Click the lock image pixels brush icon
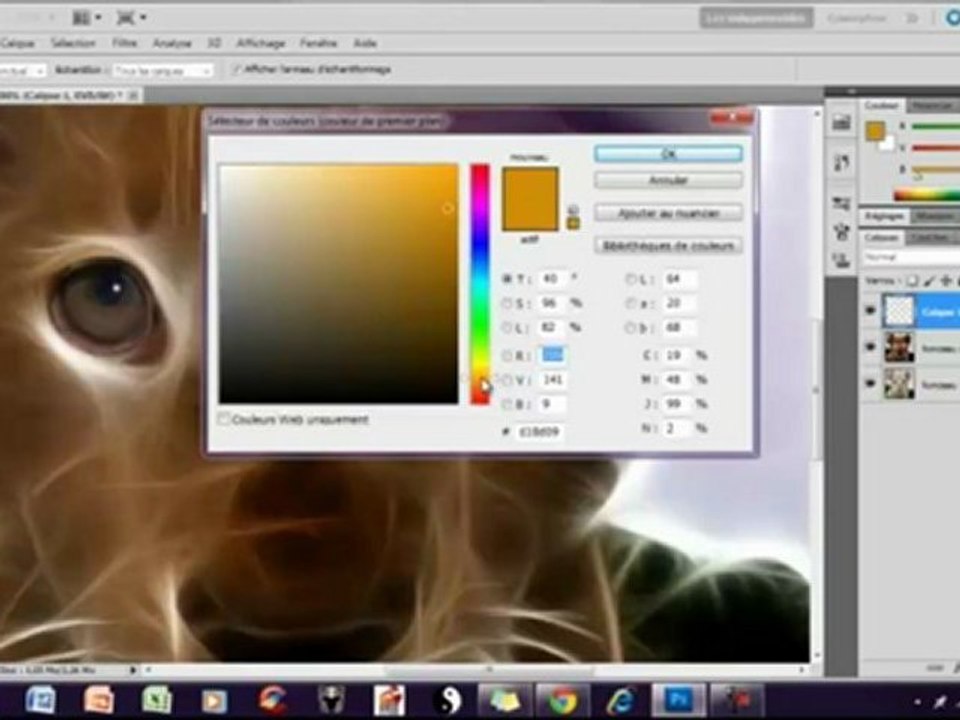The width and height of the screenshot is (960, 720). (x=929, y=281)
